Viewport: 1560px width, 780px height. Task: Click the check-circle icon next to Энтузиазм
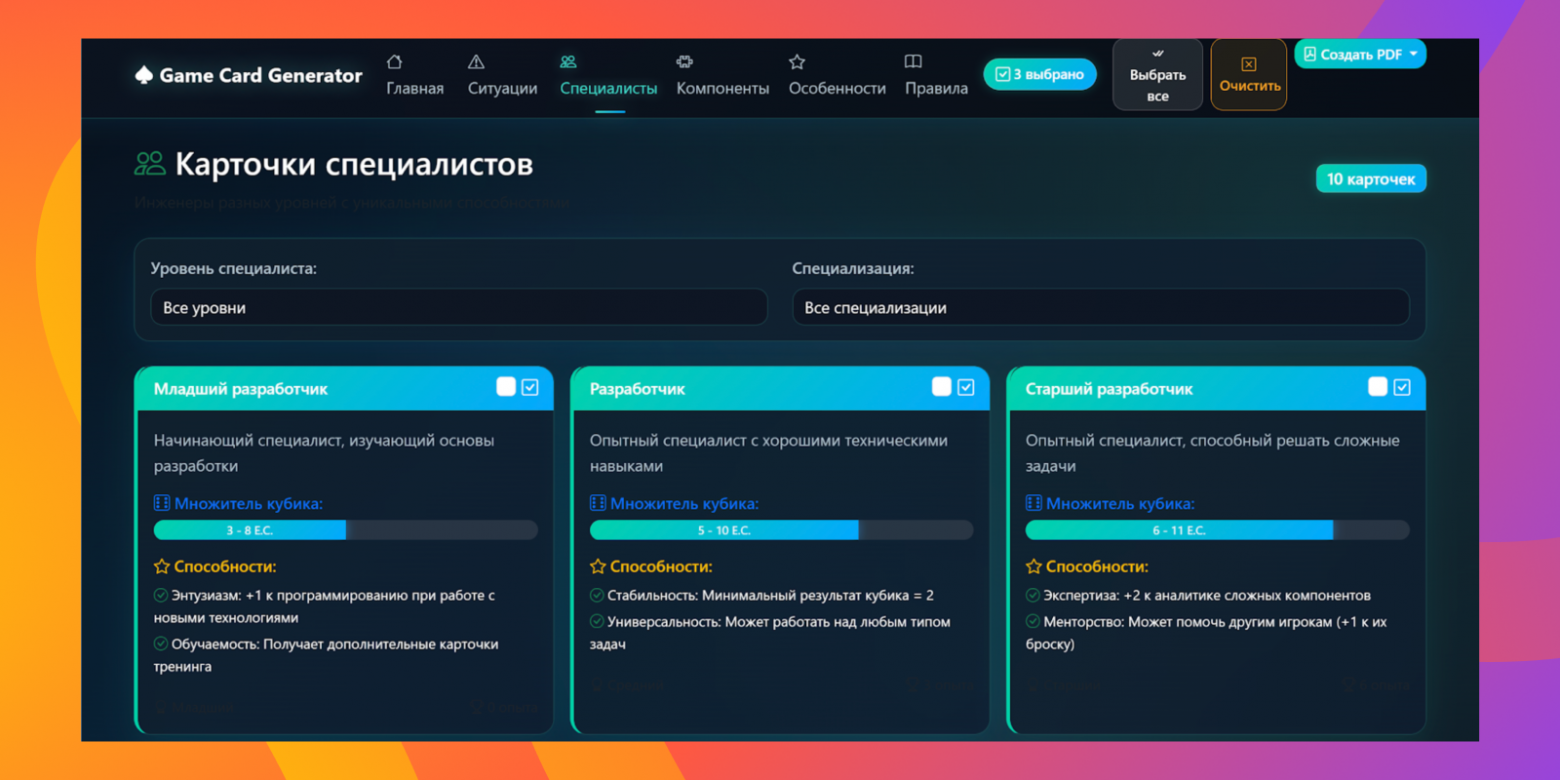click(160, 595)
